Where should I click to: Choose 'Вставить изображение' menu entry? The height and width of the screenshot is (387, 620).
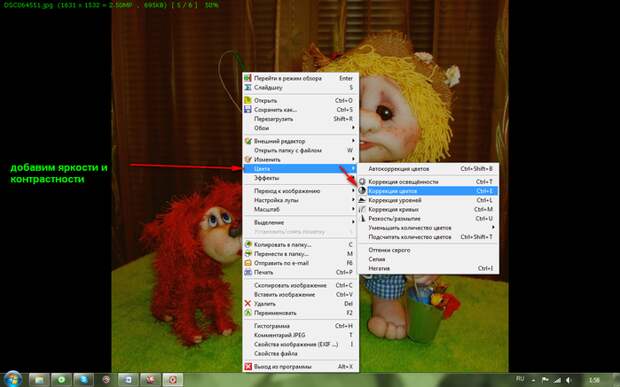tap(301, 294)
